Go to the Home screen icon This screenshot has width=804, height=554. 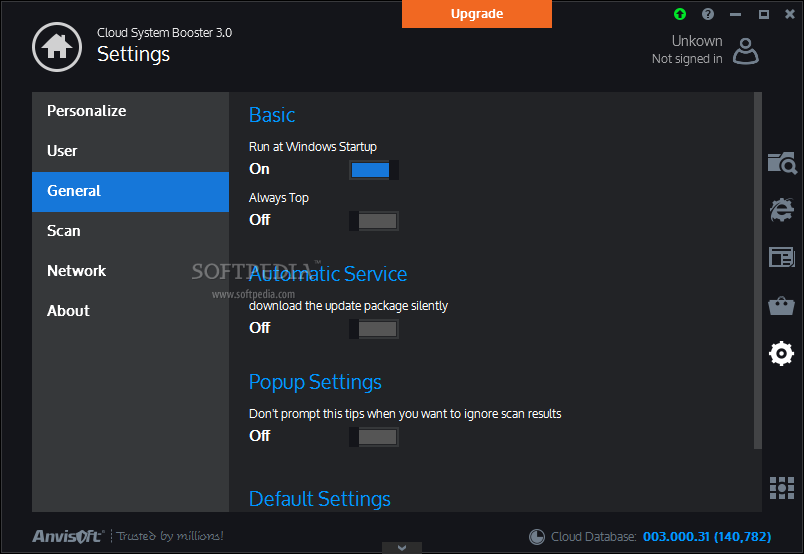[x=57, y=47]
